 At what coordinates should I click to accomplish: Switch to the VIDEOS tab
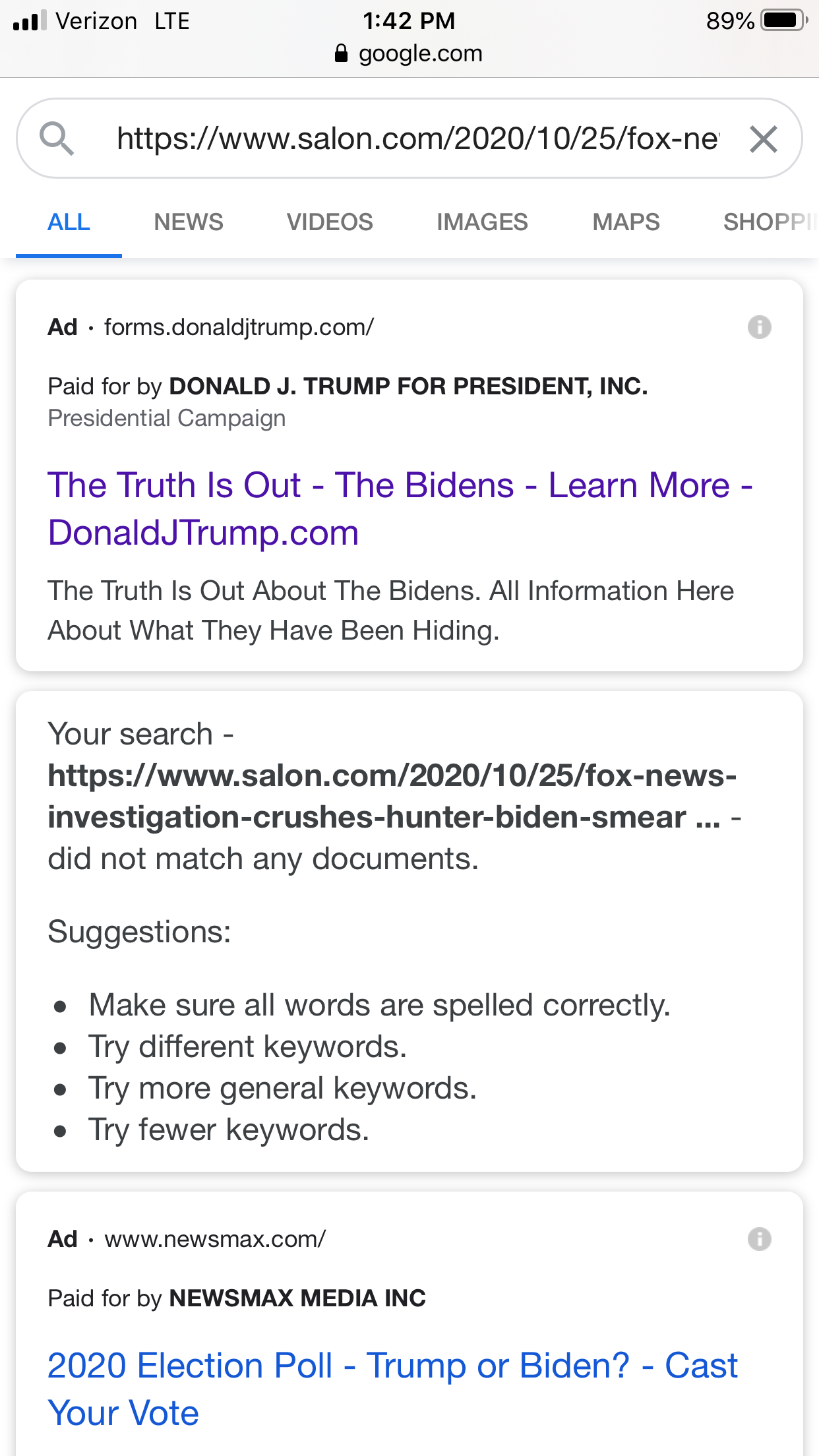[330, 222]
